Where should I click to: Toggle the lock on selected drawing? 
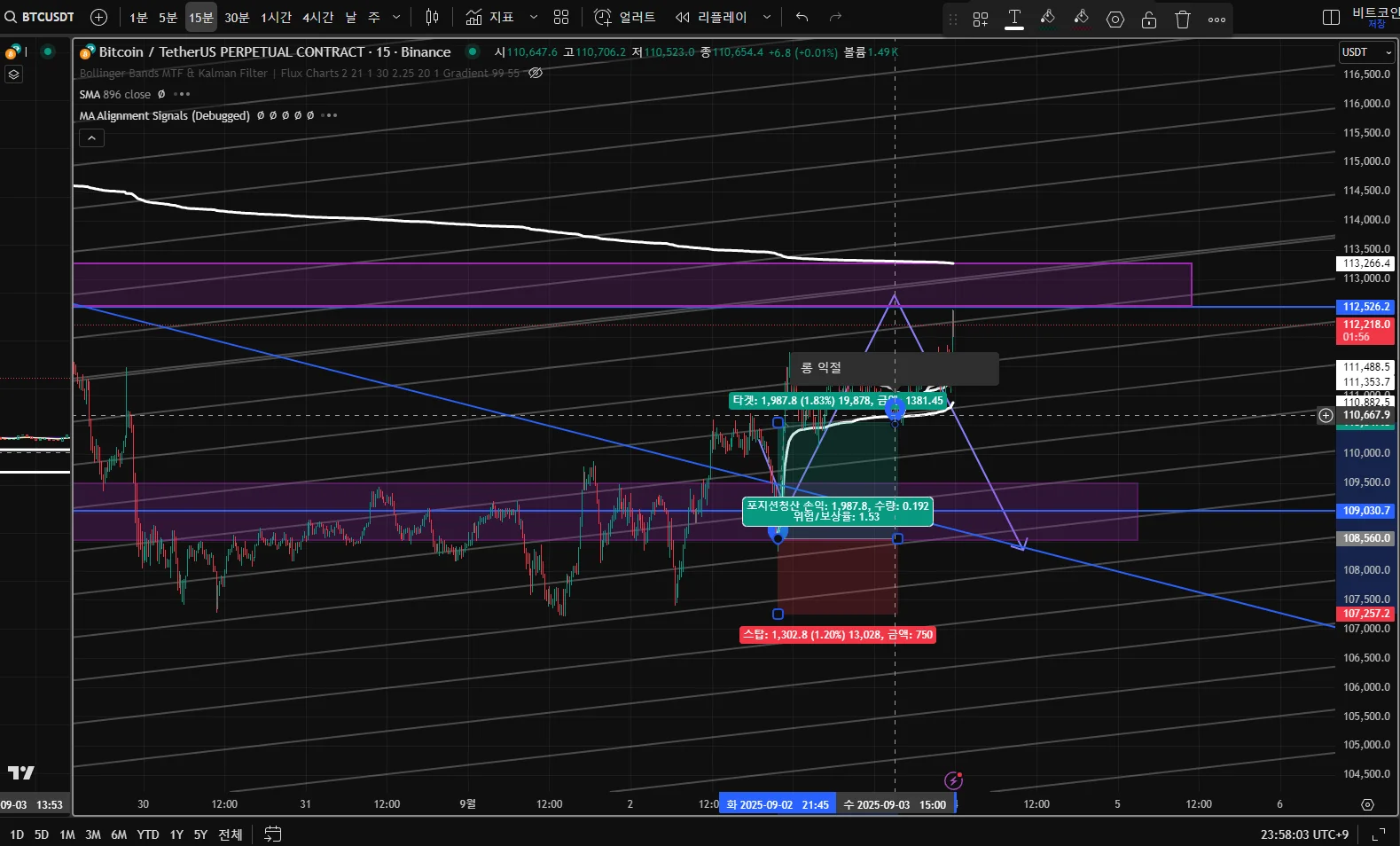(x=1149, y=19)
